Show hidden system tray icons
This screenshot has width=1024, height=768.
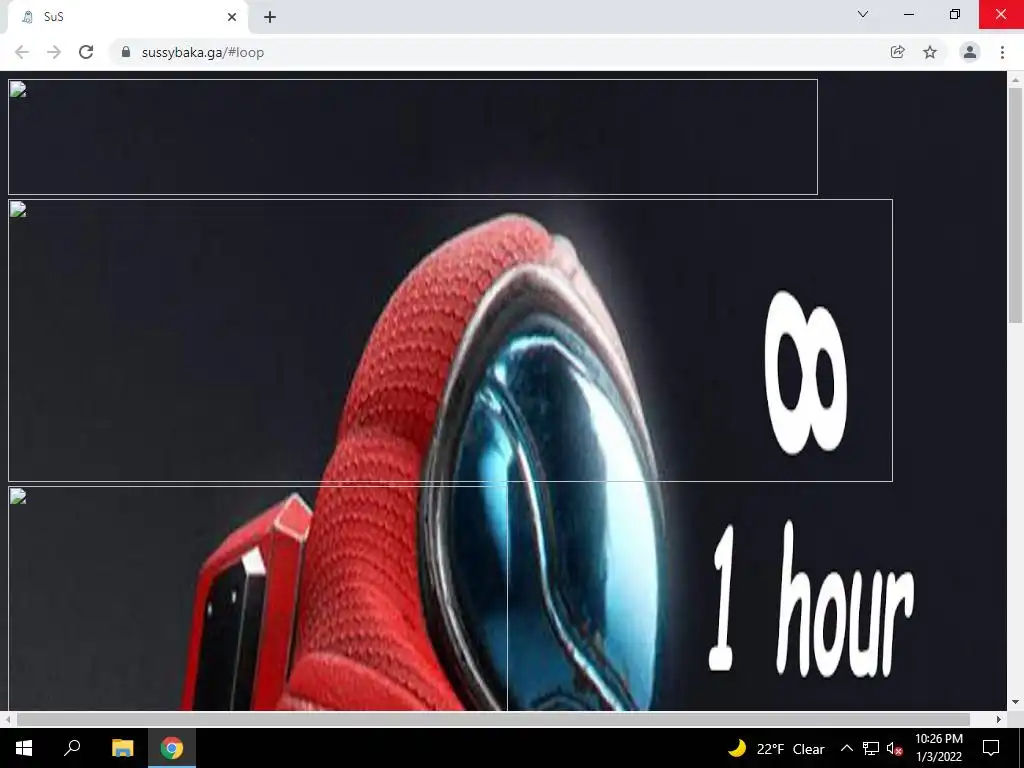click(x=846, y=748)
